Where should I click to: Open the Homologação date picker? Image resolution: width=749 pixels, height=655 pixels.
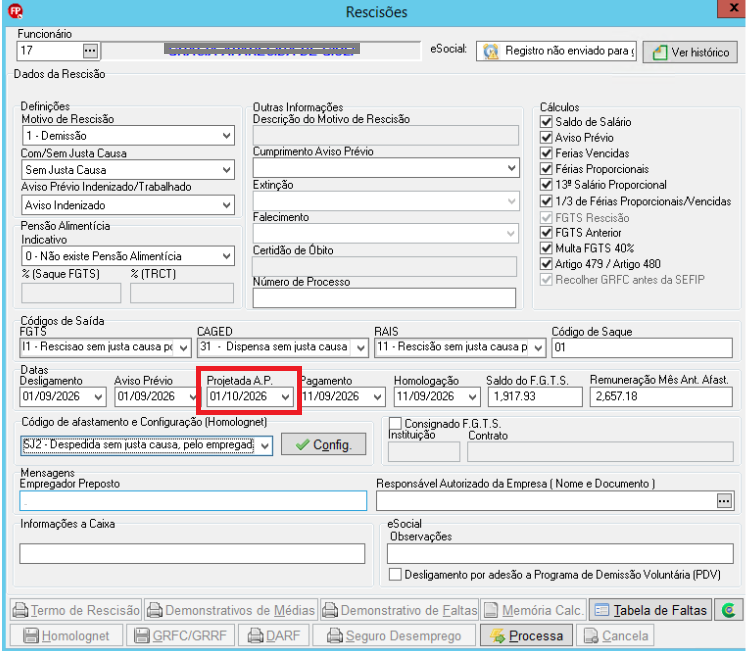click(x=472, y=397)
